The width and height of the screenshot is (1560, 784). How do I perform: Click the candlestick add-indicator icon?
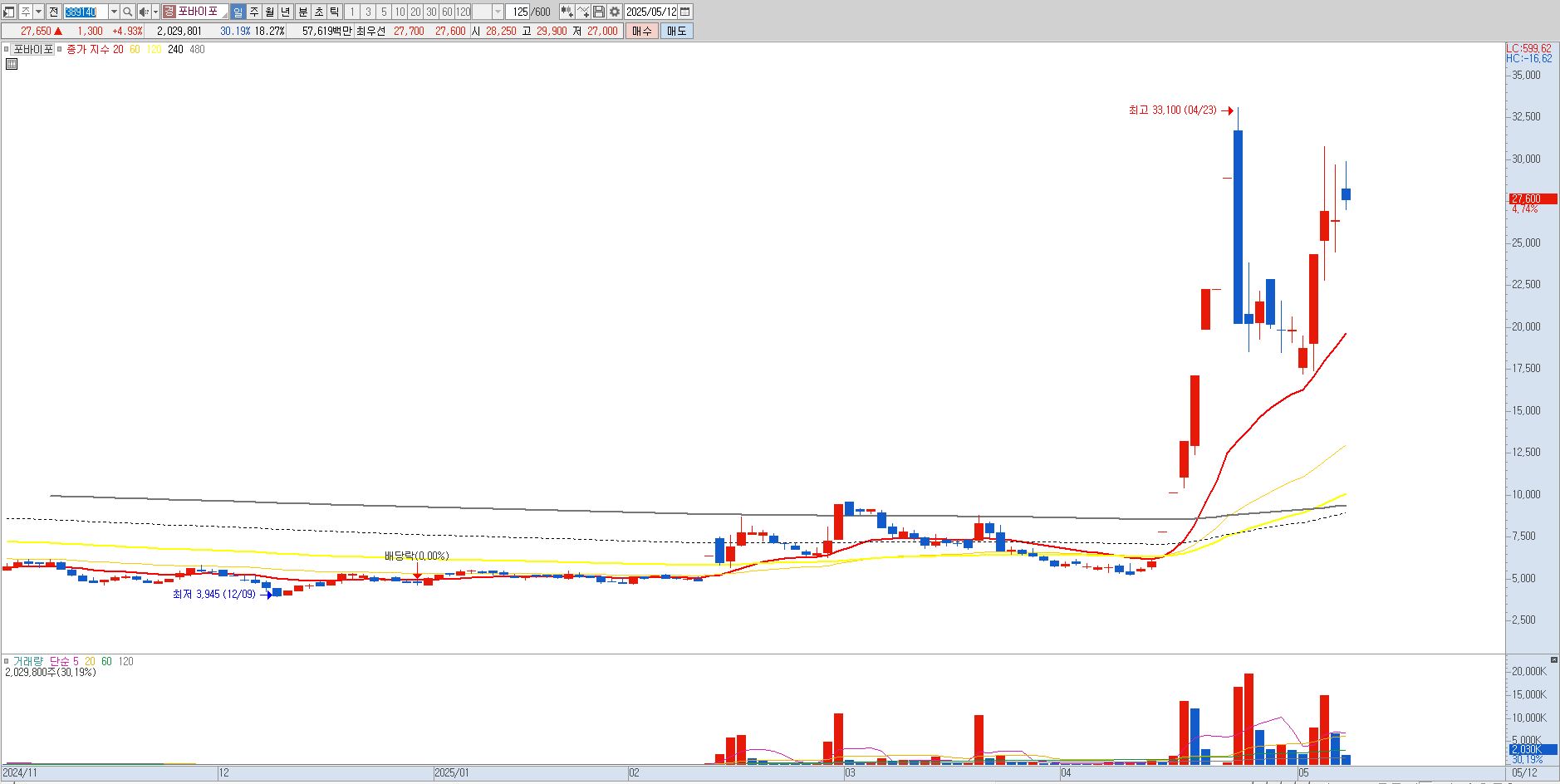567,12
